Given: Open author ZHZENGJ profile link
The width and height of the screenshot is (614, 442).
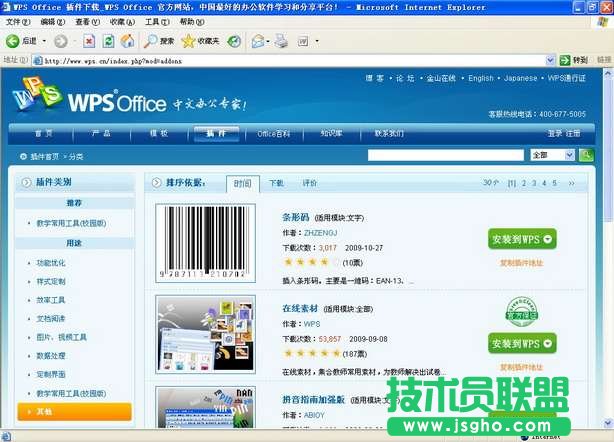Looking at the screenshot, I should click(320, 233).
